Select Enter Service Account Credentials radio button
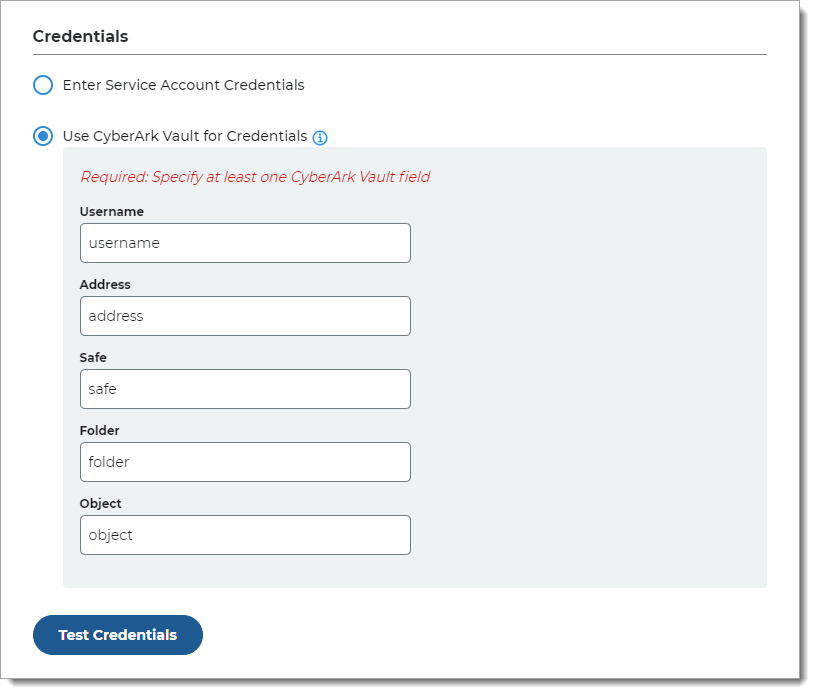The width and height of the screenshot is (815, 694). tap(43, 85)
